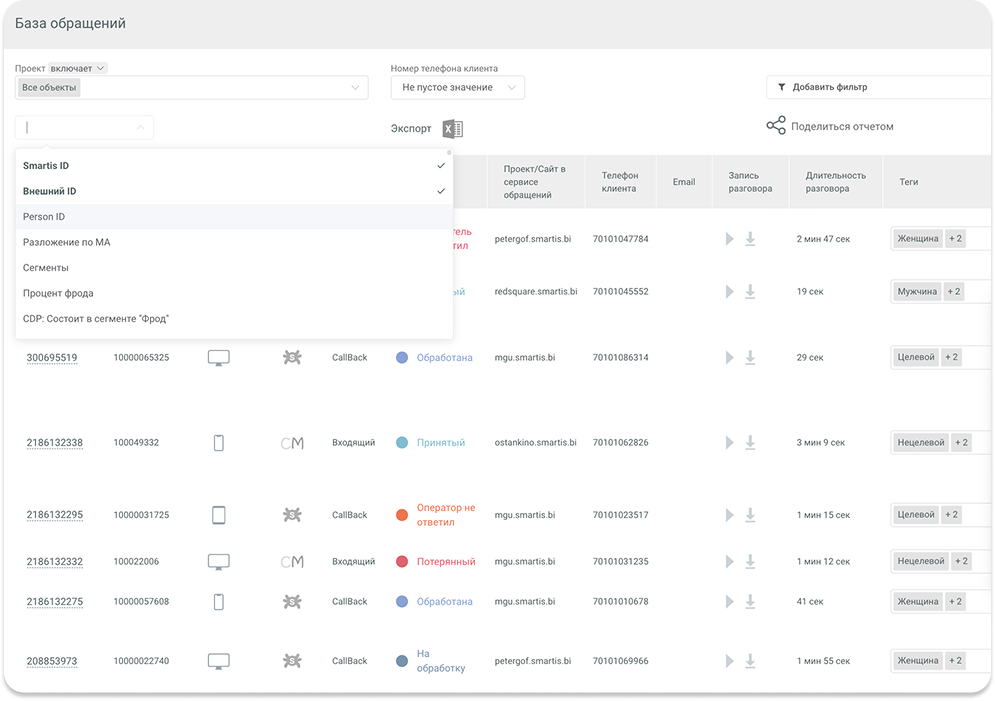Viewport: 995px width, 701px height.
Task: Select Процент фрода from column list
Action: [x=58, y=293]
